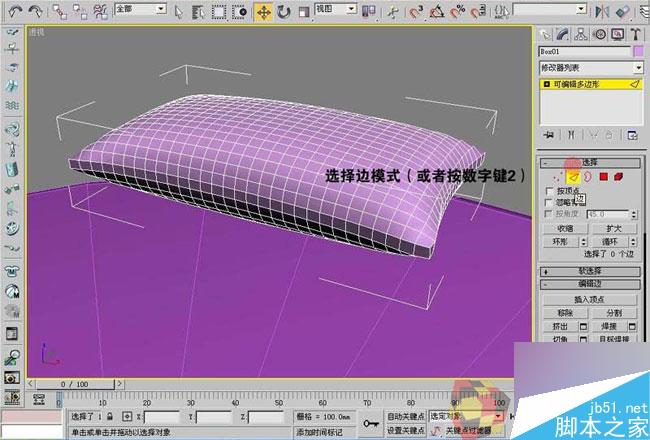
Task: Collapse the 编辑边 rollout header
Action: coord(590,284)
